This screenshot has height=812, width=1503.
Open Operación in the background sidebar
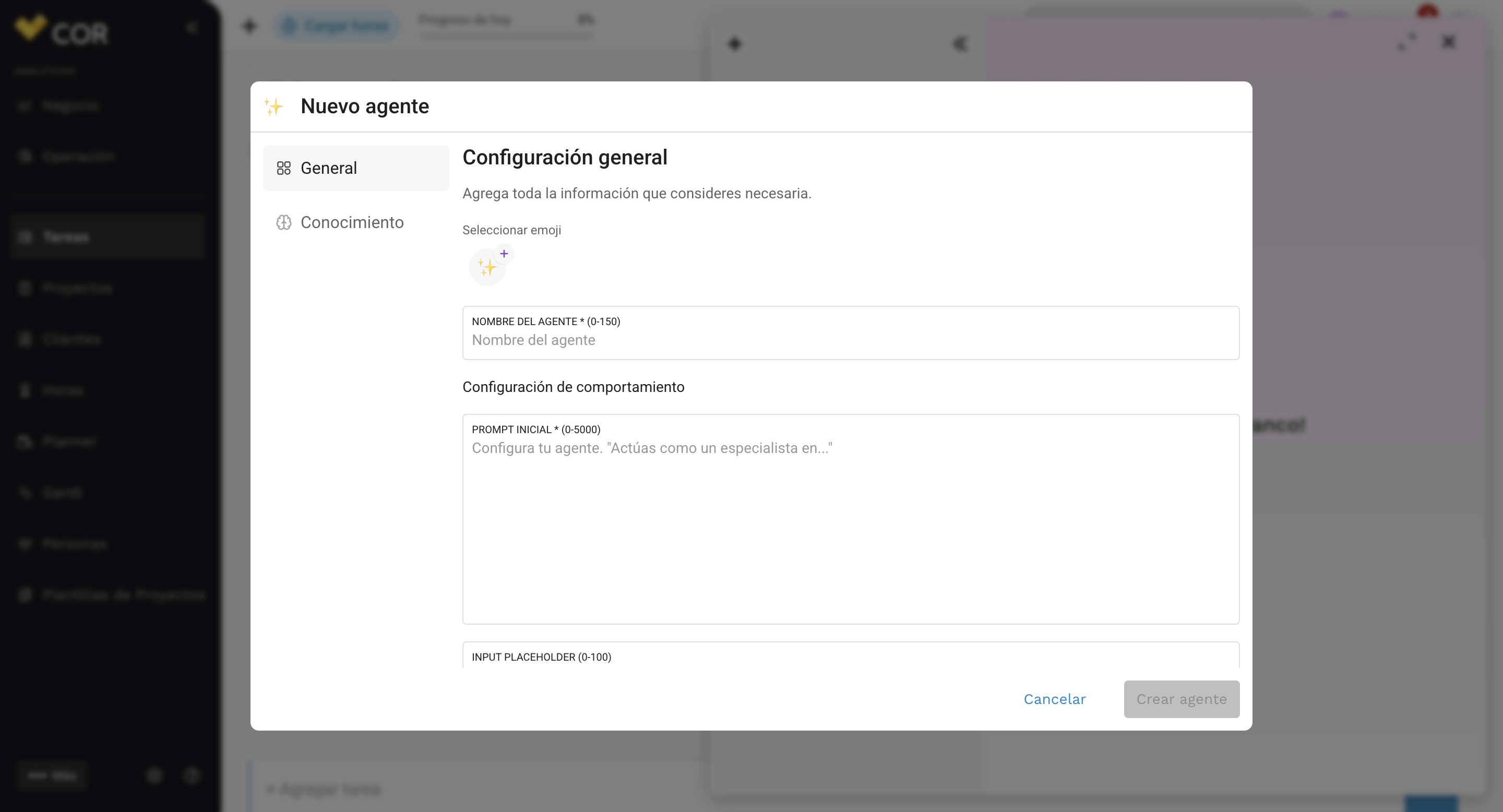pos(109,157)
